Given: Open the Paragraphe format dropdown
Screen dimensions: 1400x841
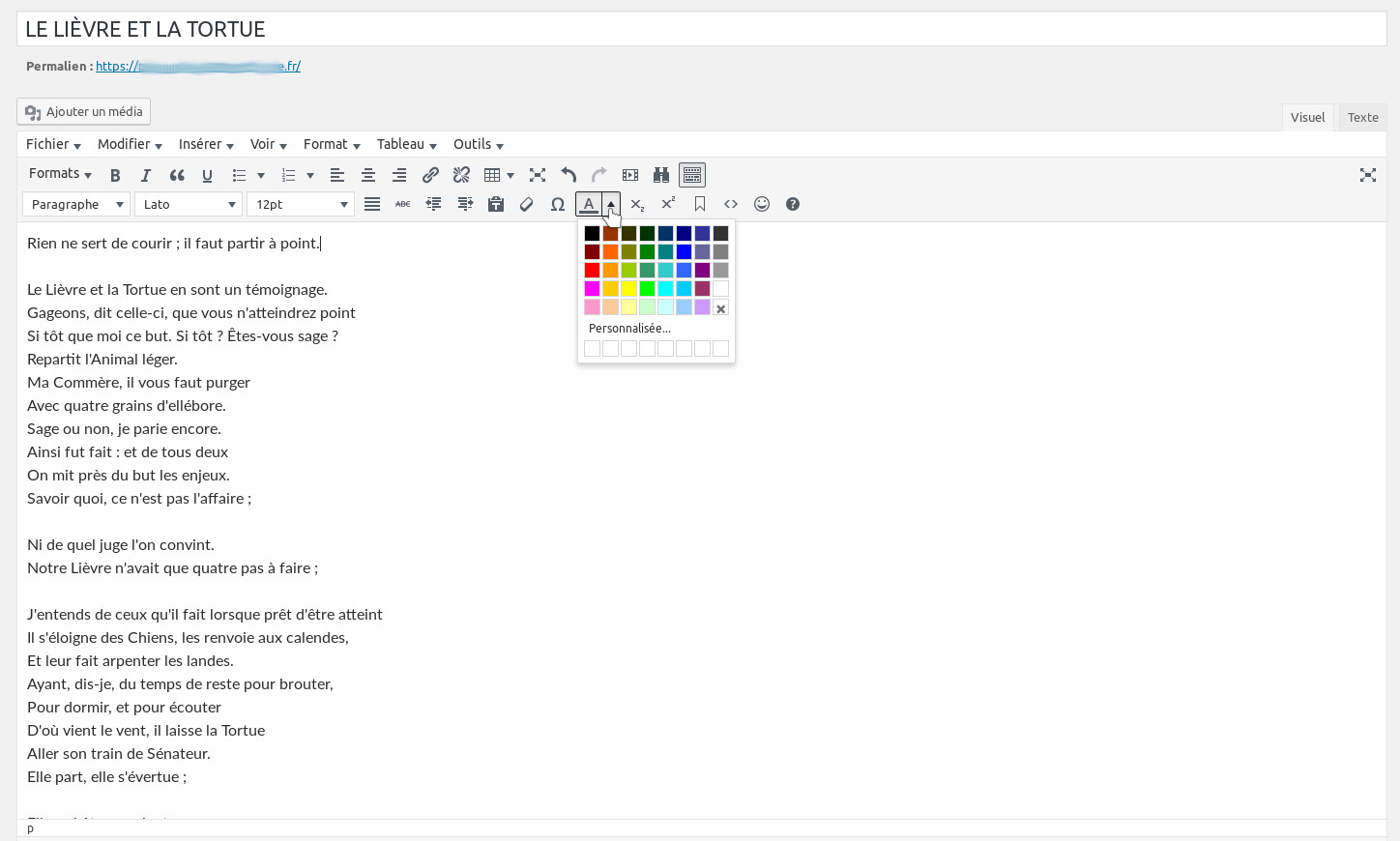Looking at the screenshot, I should (x=76, y=204).
